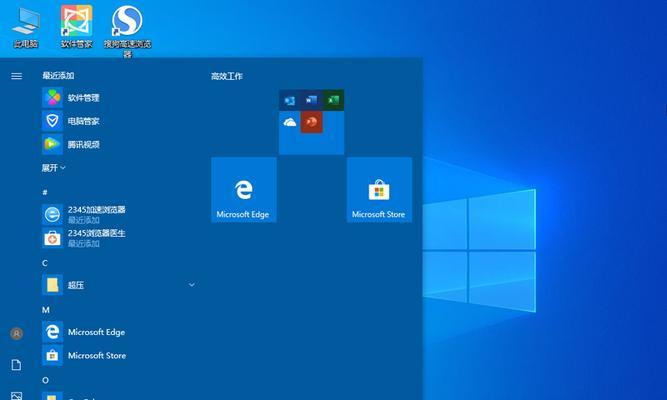Launch 电脑管家 from recently added
This screenshot has width=667, height=400.
(119, 121)
